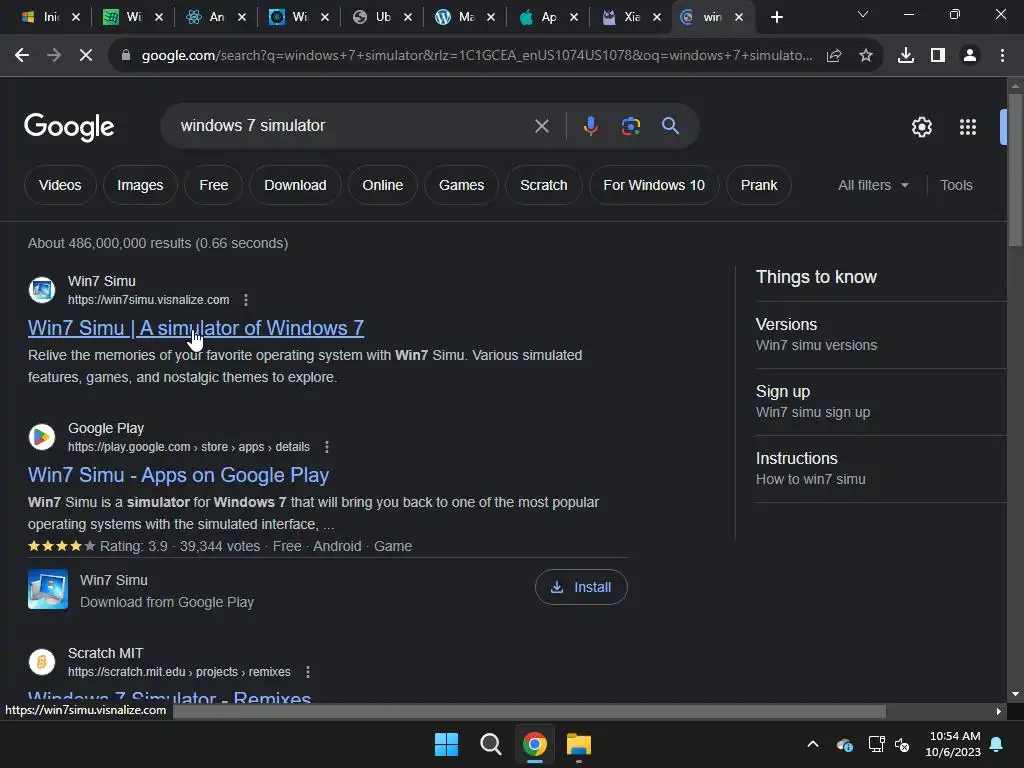Image resolution: width=1024 pixels, height=768 pixels.
Task: Click the Chrome taskbar icon
Action: pos(535,744)
